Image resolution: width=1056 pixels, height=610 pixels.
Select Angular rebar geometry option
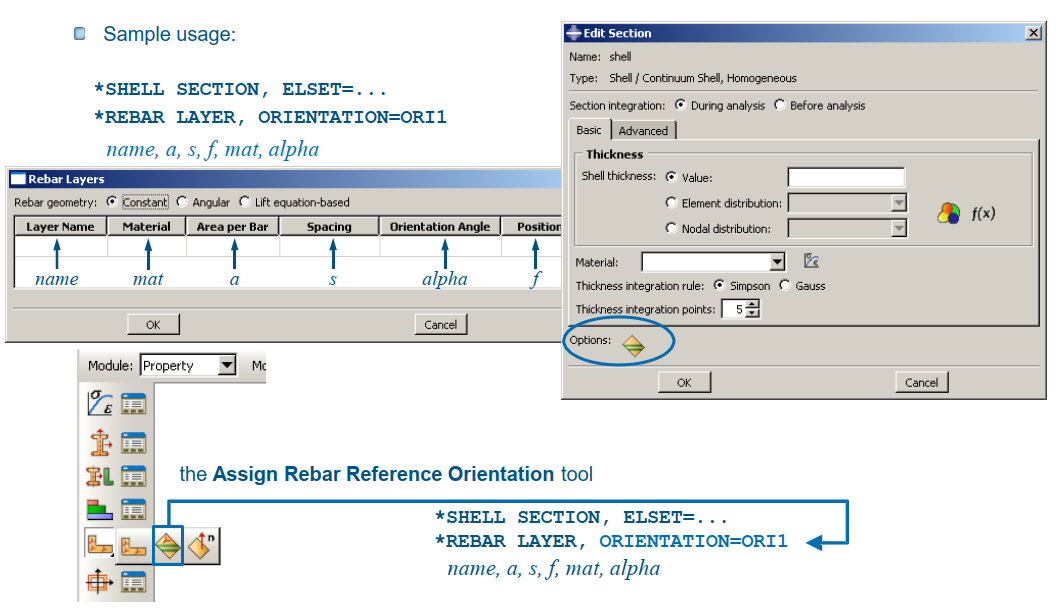pos(182,202)
